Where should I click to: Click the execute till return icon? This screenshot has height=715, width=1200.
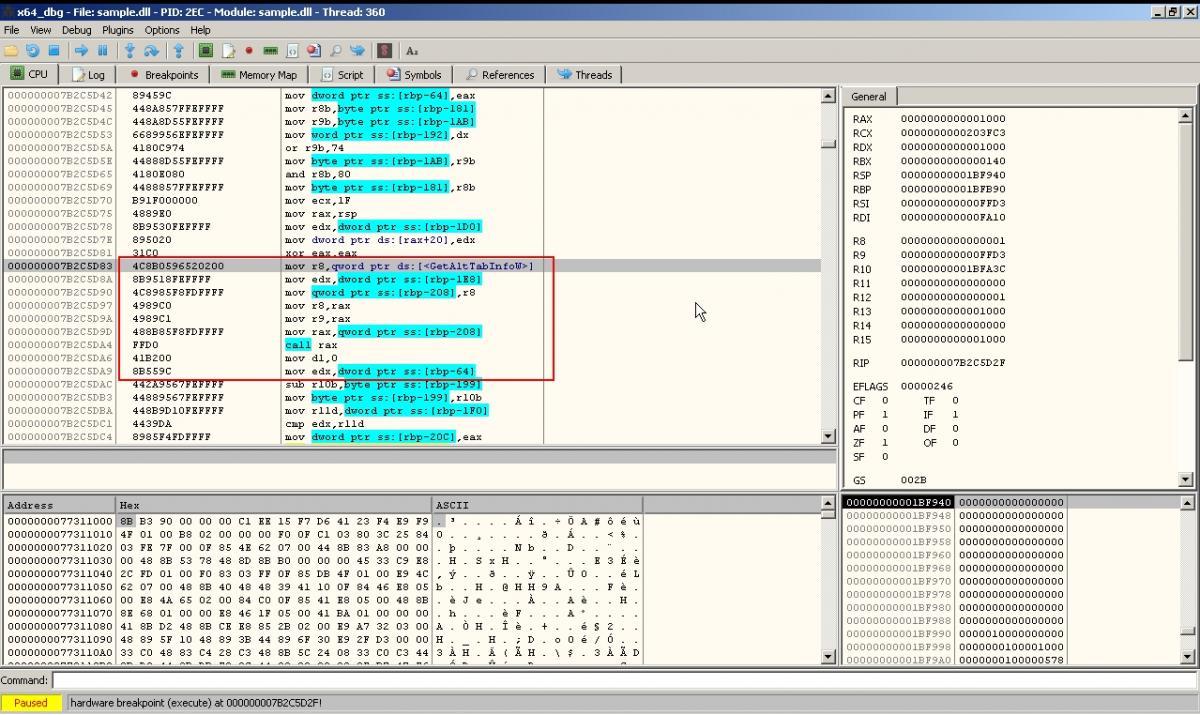coord(179,50)
